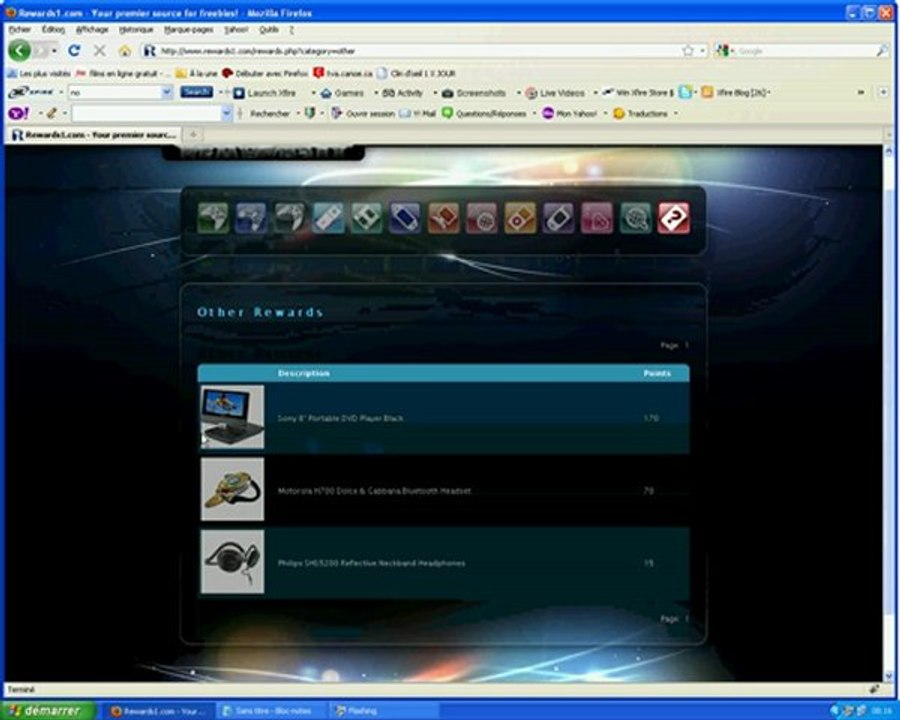Click the search magnifier in Google box
This screenshot has height=720, width=900.
click(882, 51)
